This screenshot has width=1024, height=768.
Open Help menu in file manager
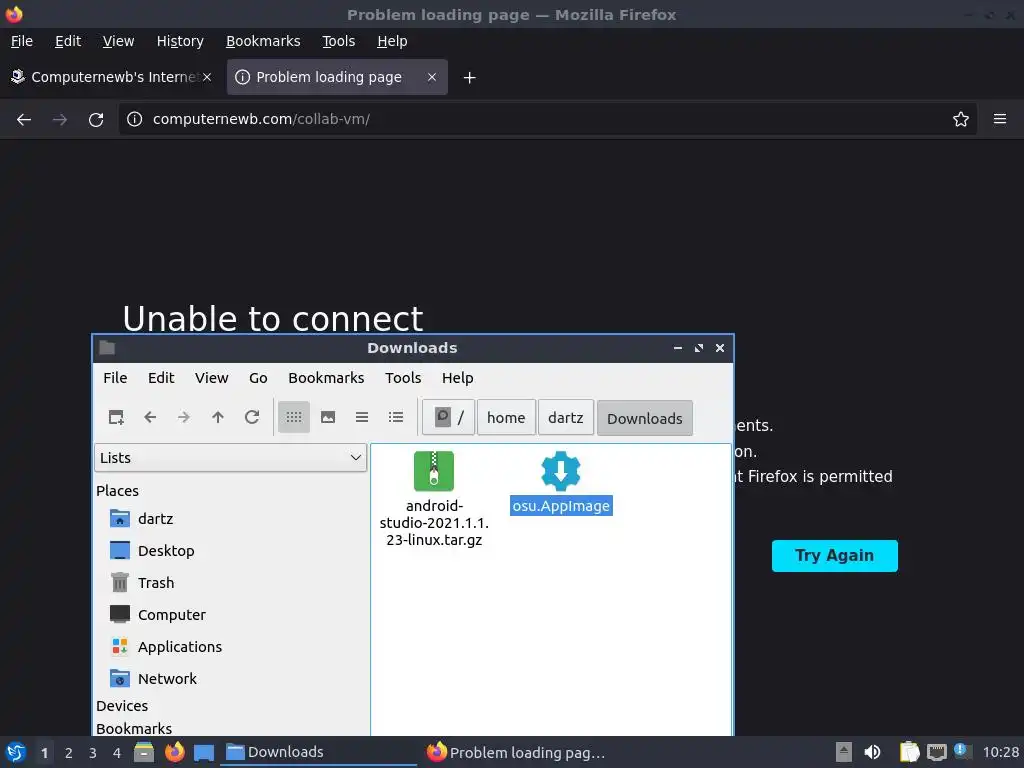click(x=457, y=378)
